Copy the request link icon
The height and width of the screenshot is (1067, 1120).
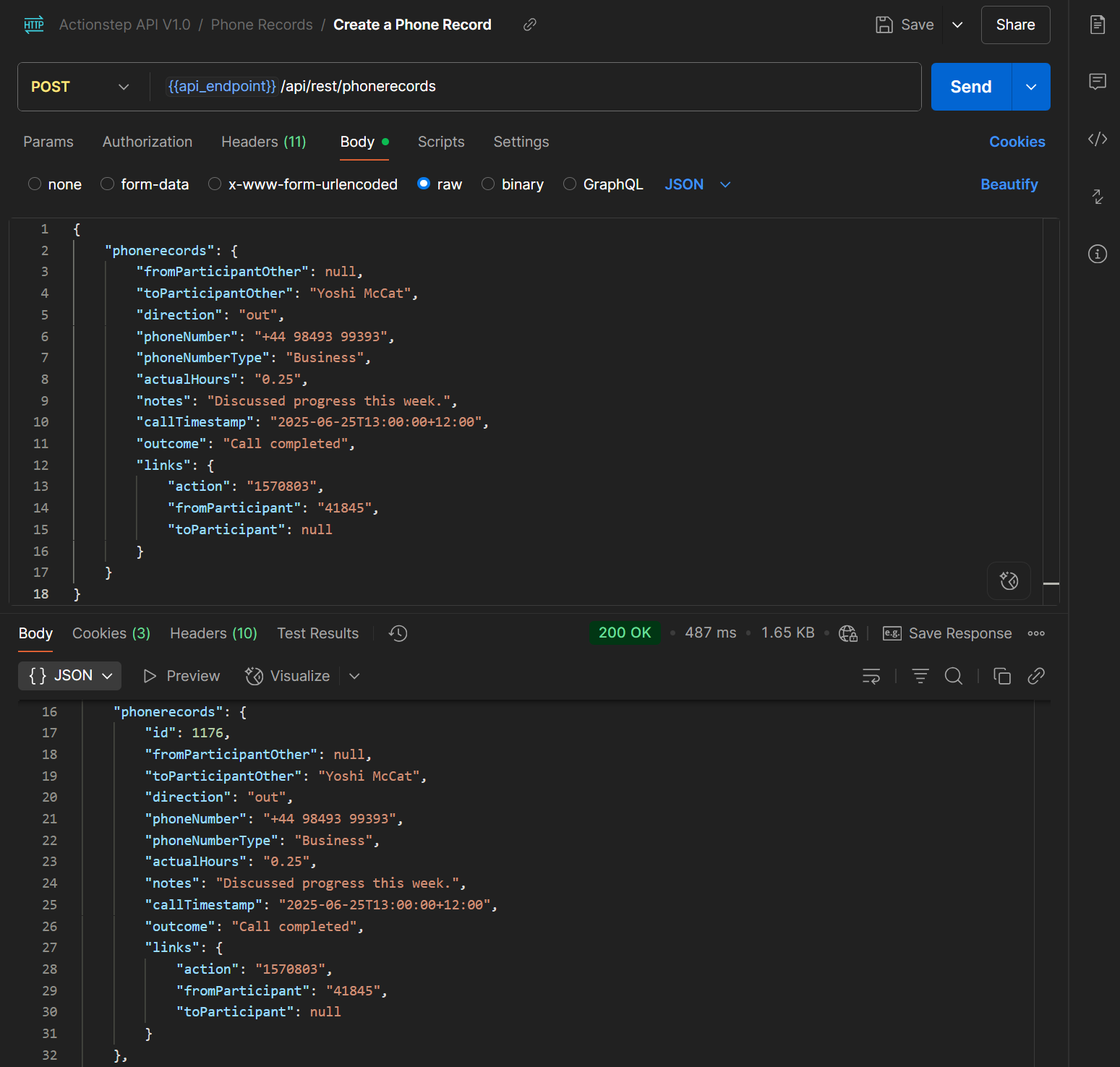coord(530,25)
